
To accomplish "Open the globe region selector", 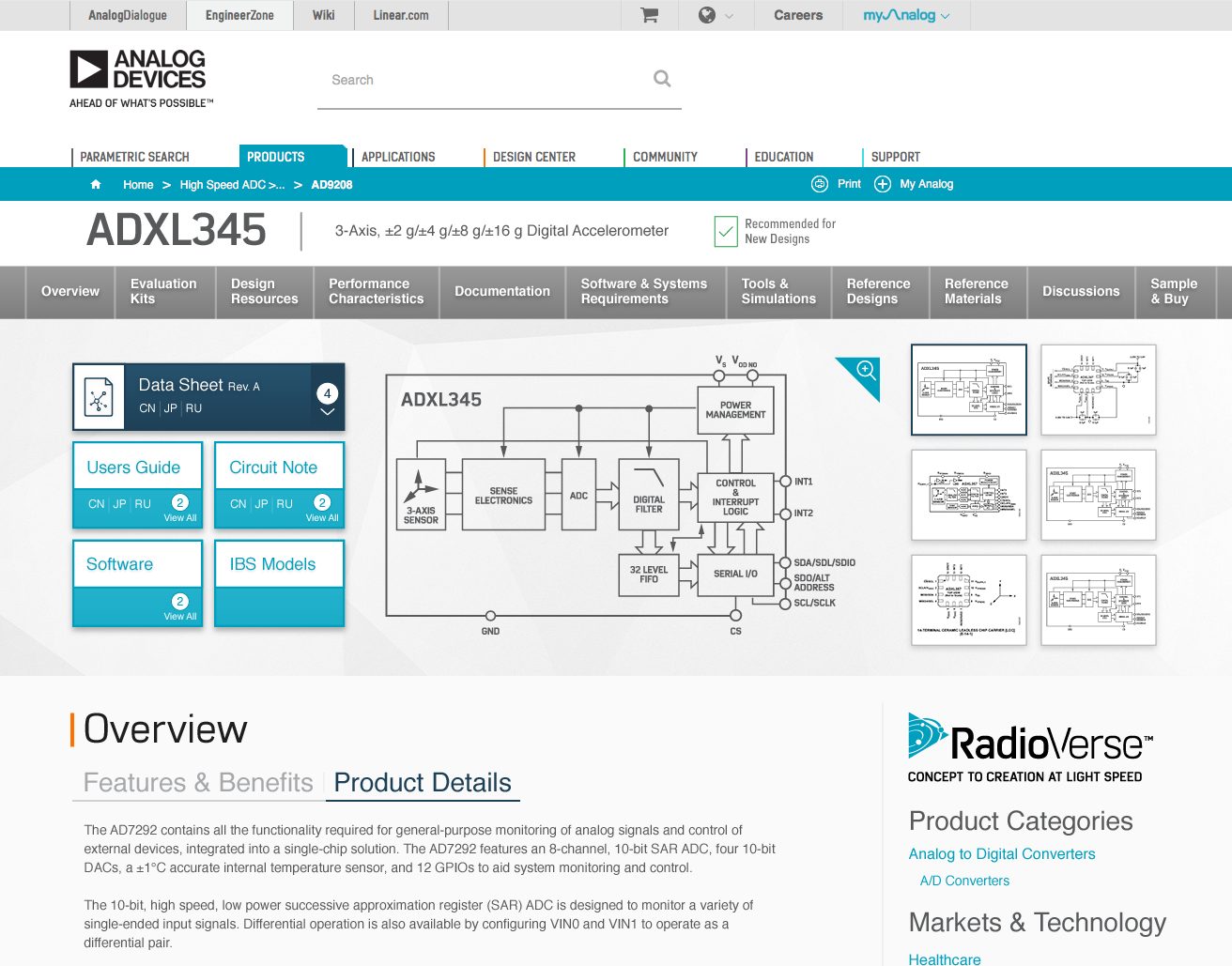I will click(x=707, y=15).
